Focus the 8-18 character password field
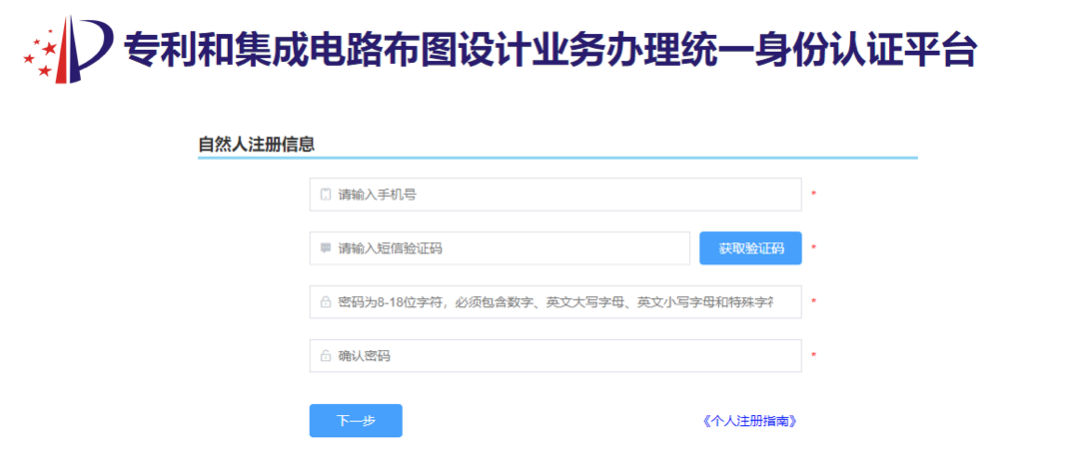 556,302
